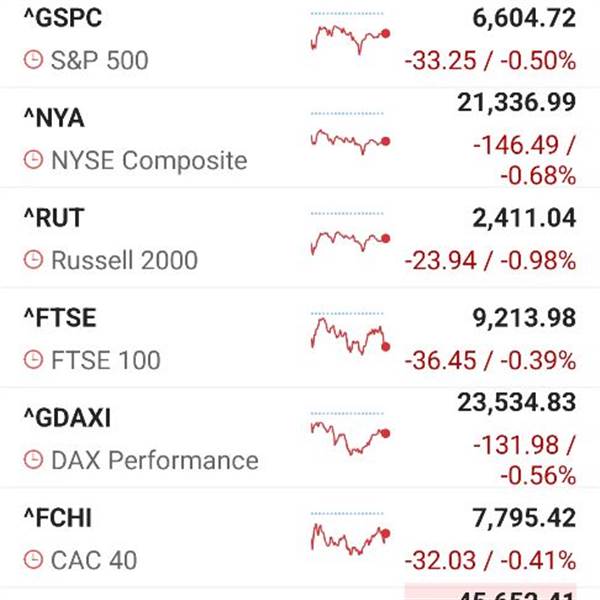Click the NYSE Composite price 21,336.99
The image size is (600, 600).
[x=516, y=102]
